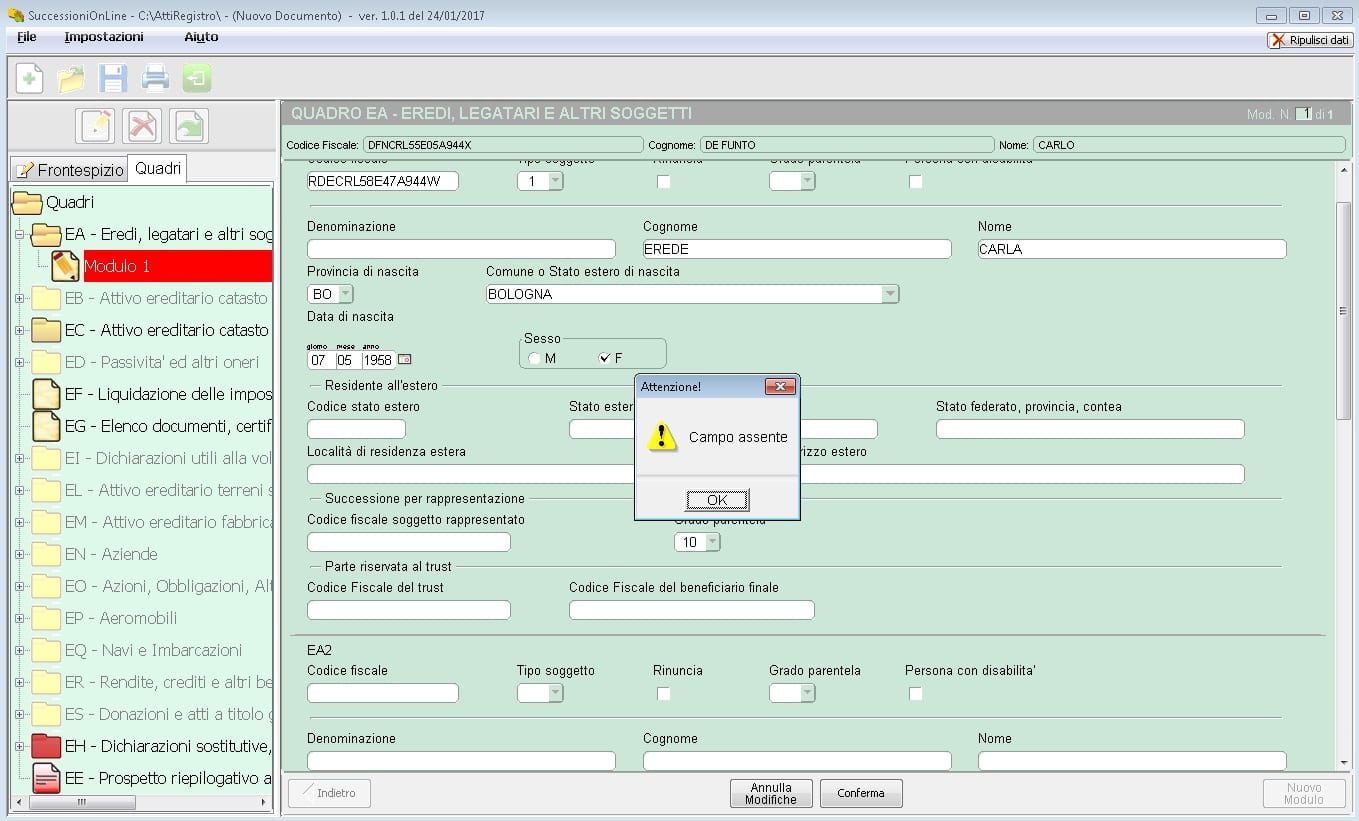Click the EC Attivo ereditario folder icon

(46, 330)
